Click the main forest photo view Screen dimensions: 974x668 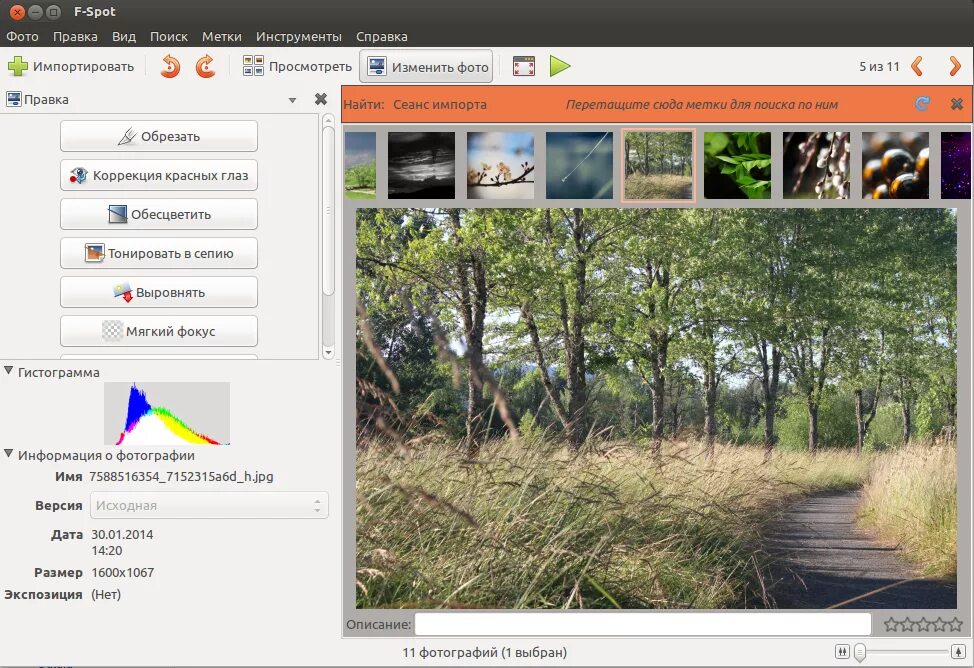656,408
